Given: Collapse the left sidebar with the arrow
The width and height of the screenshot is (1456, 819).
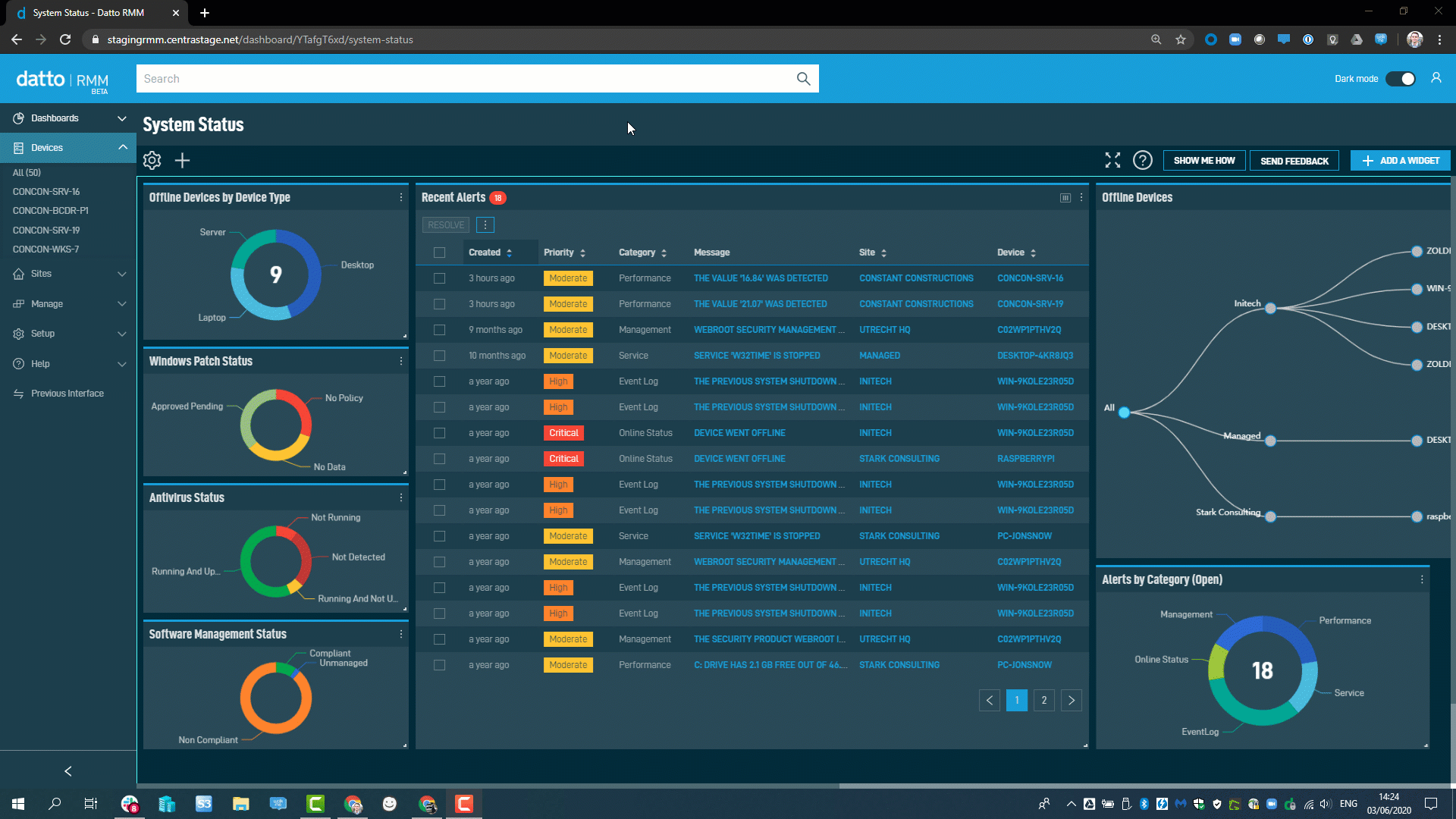Looking at the screenshot, I should coord(68,771).
